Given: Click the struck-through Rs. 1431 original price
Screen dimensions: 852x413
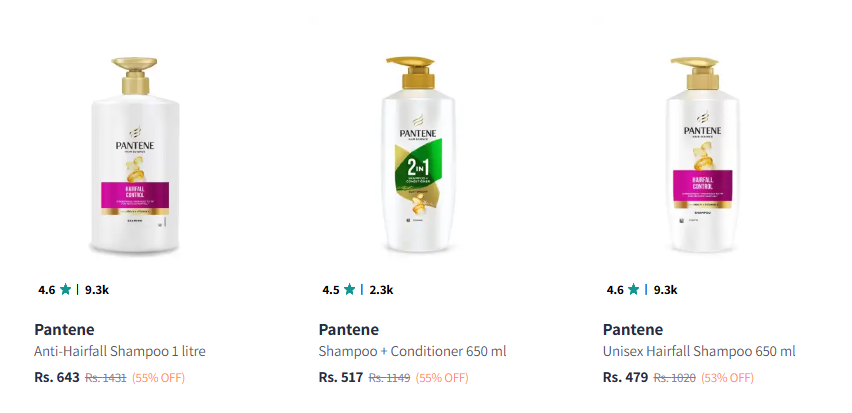Looking at the screenshot, I should coord(105,378).
